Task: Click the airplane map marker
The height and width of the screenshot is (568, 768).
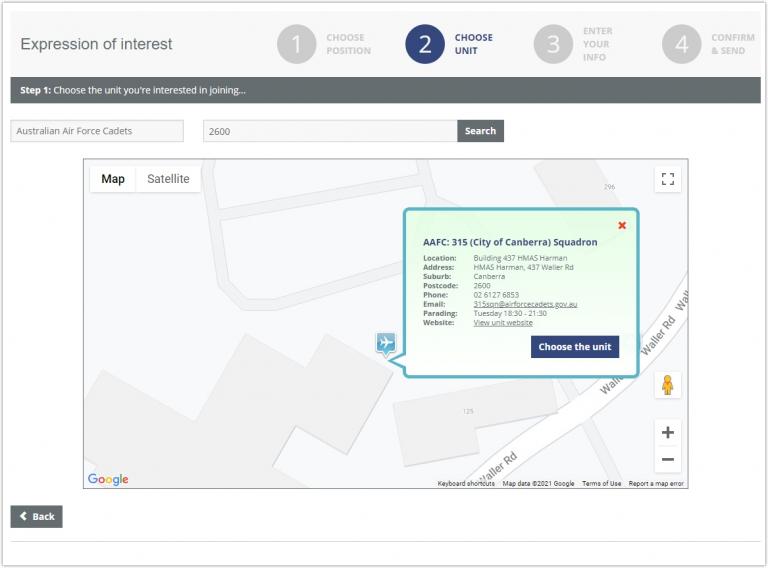Action: (x=386, y=344)
